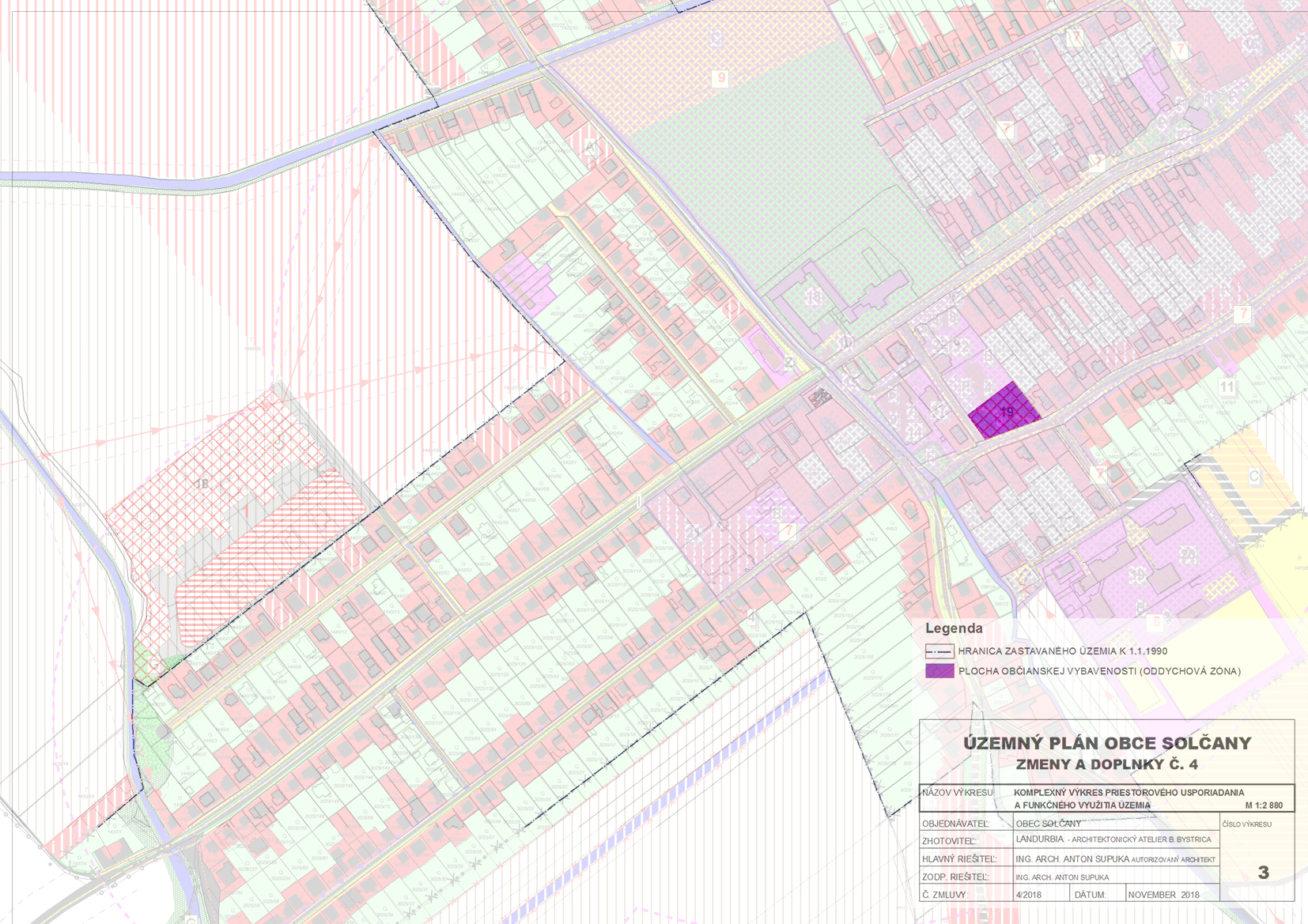Click the 'ZMENY A DOPLNKY Č. 4' subtitle
This screenshot has width=1308, height=924.
(1106, 764)
